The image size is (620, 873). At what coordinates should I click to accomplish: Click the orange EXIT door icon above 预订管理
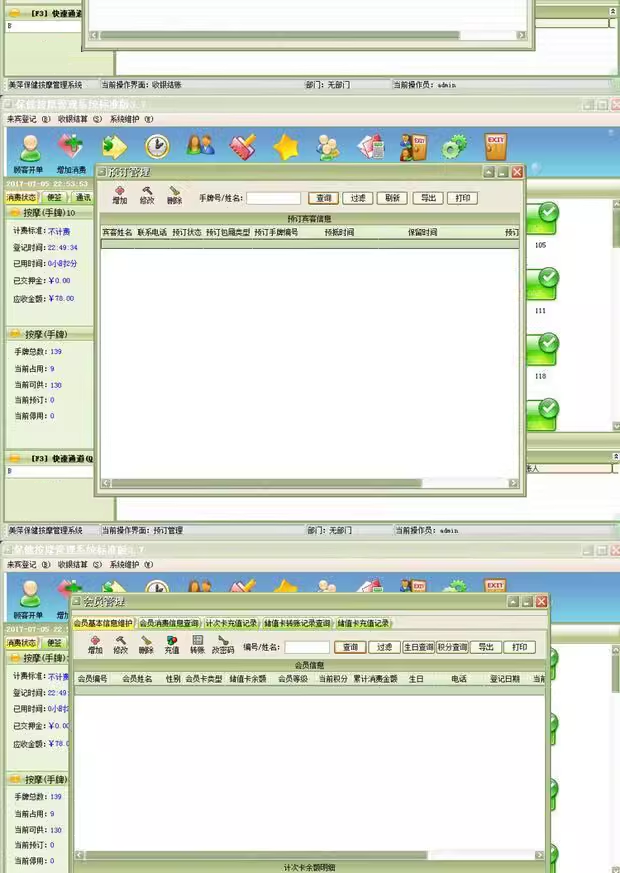(x=495, y=147)
